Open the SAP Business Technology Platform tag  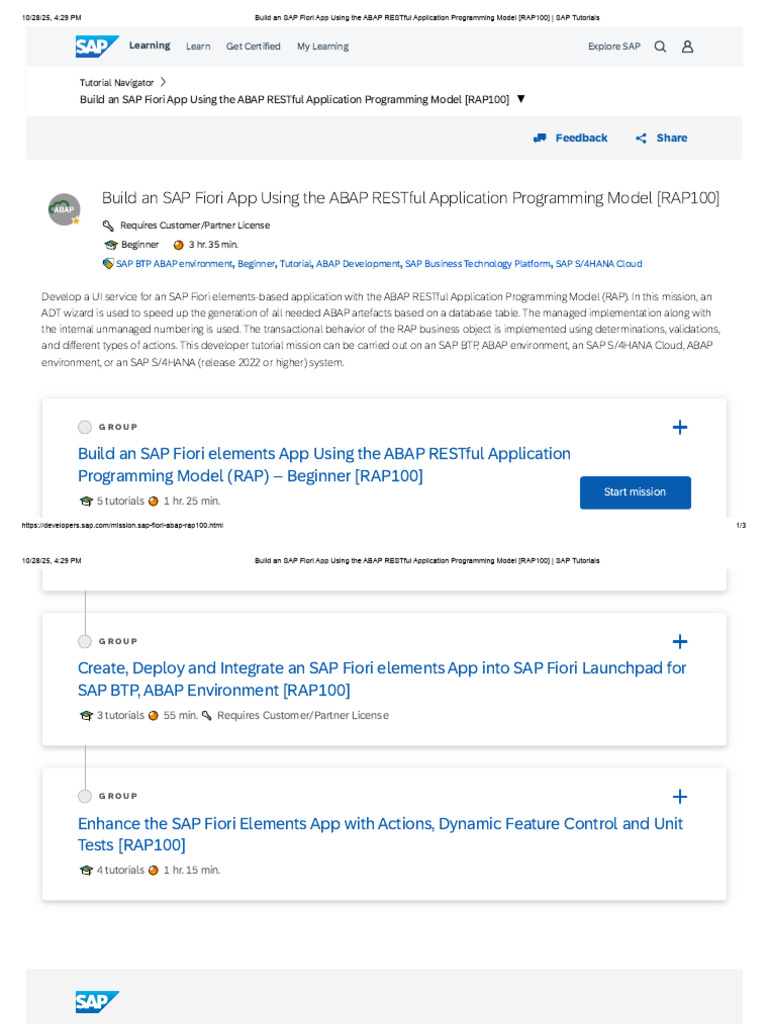tap(478, 264)
